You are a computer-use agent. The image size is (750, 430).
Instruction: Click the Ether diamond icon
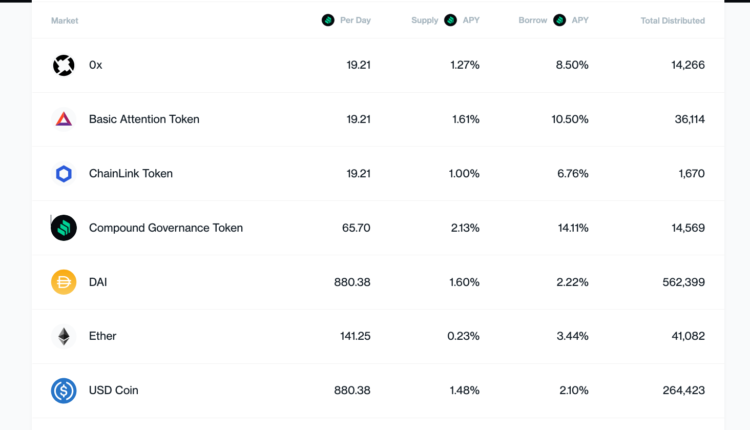click(x=64, y=336)
